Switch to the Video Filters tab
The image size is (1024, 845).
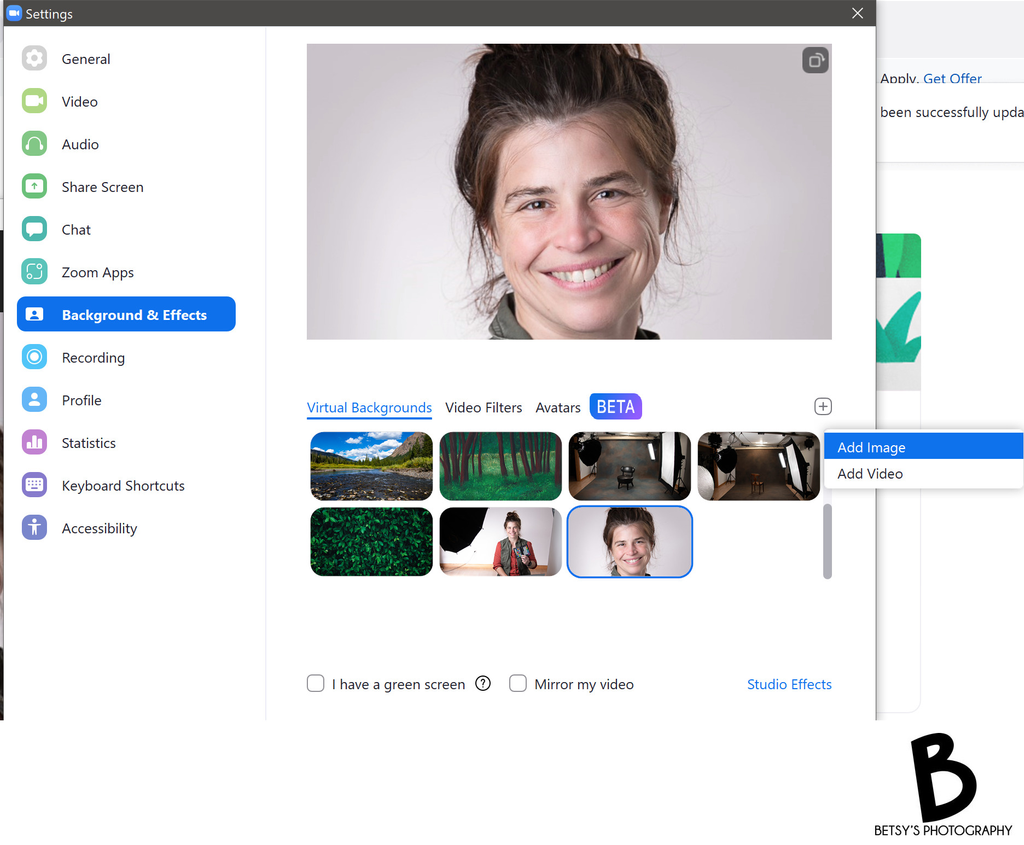(x=483, y=408)
